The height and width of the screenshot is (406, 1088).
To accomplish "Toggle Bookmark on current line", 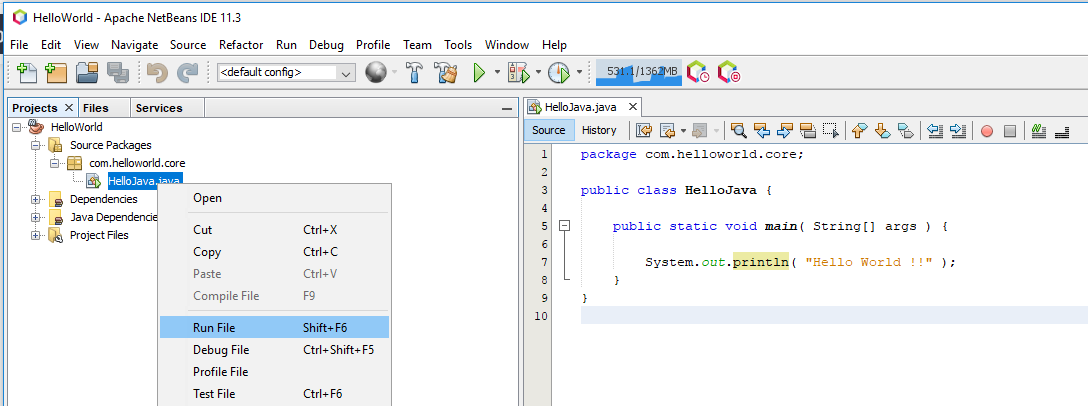I will click(906, 130).
